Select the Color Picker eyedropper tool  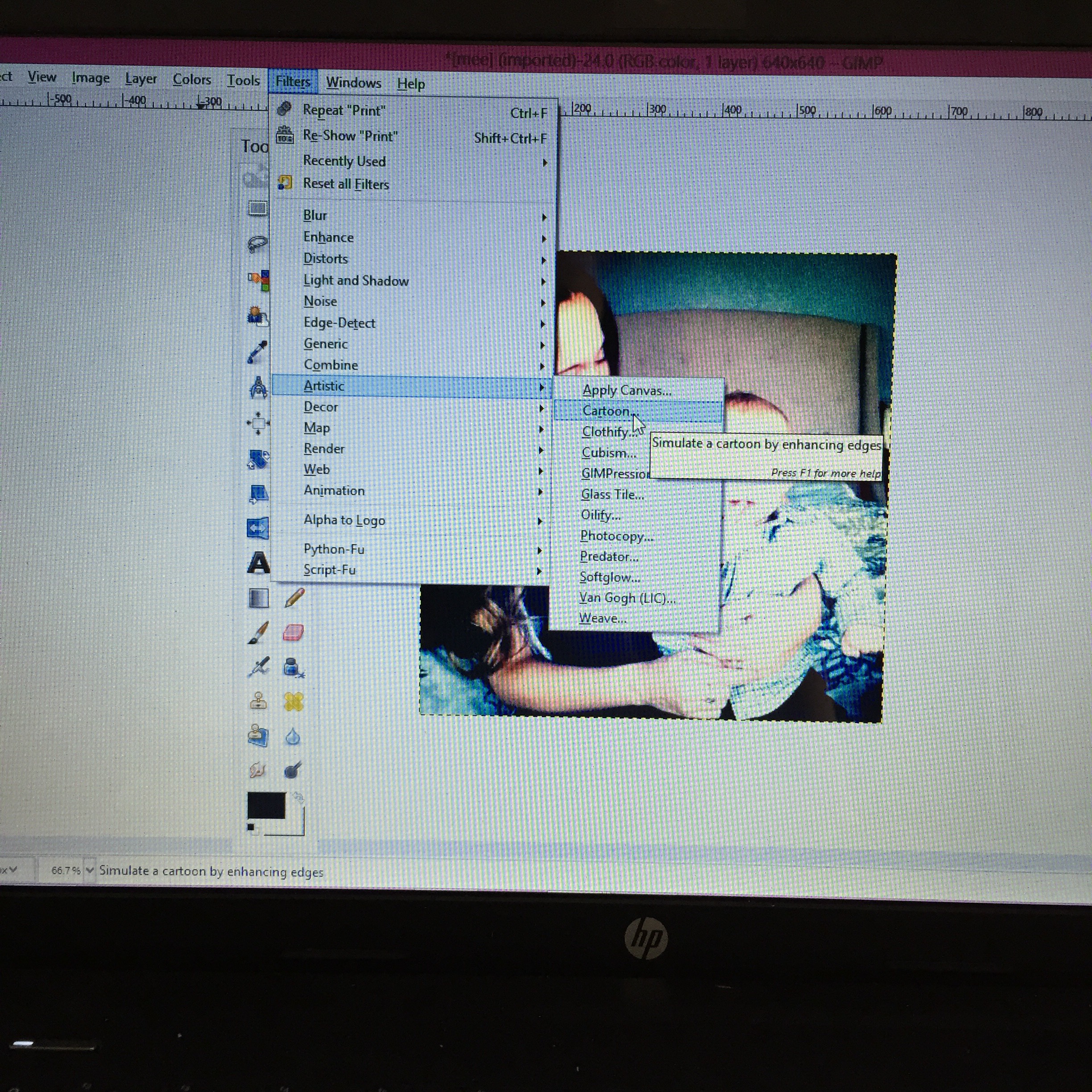tap(258, 351)
